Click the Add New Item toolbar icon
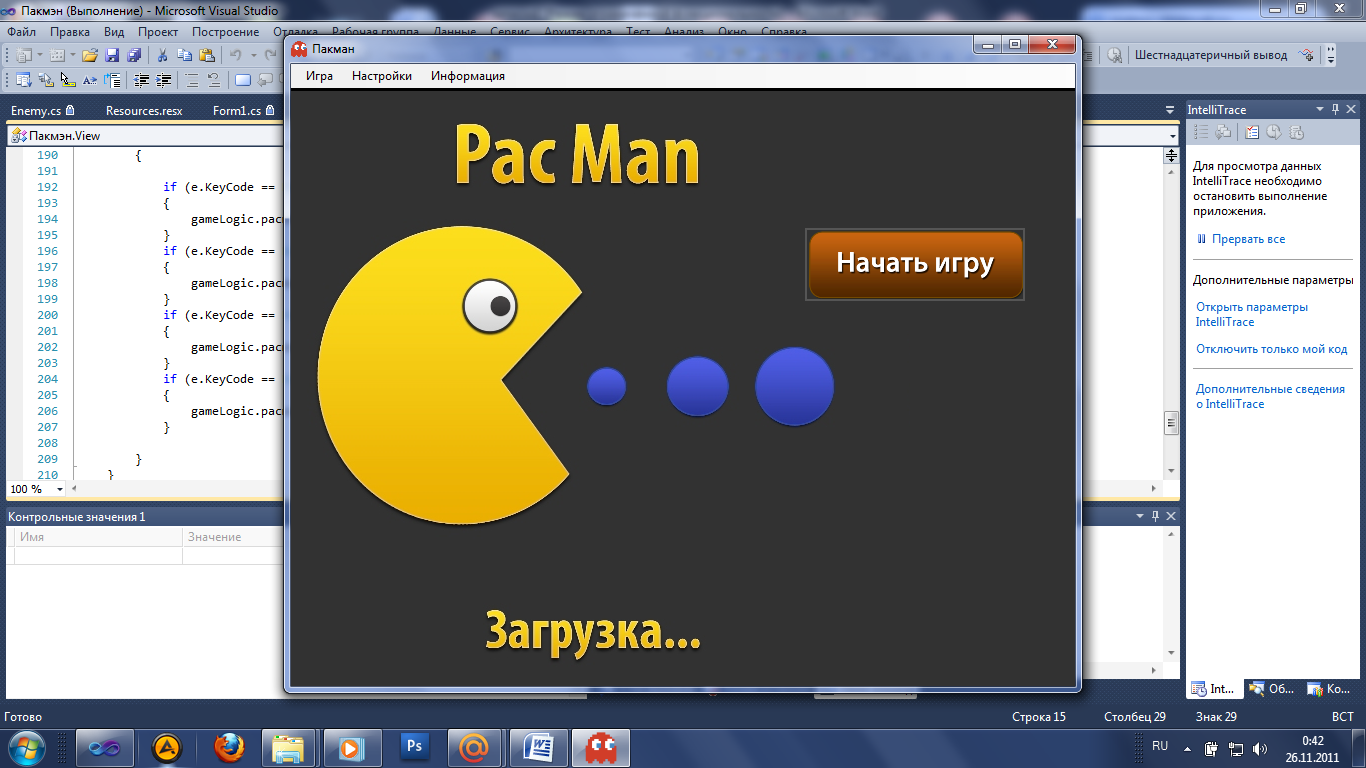Viewport: 1366px width, 768px height. point(57,55)
